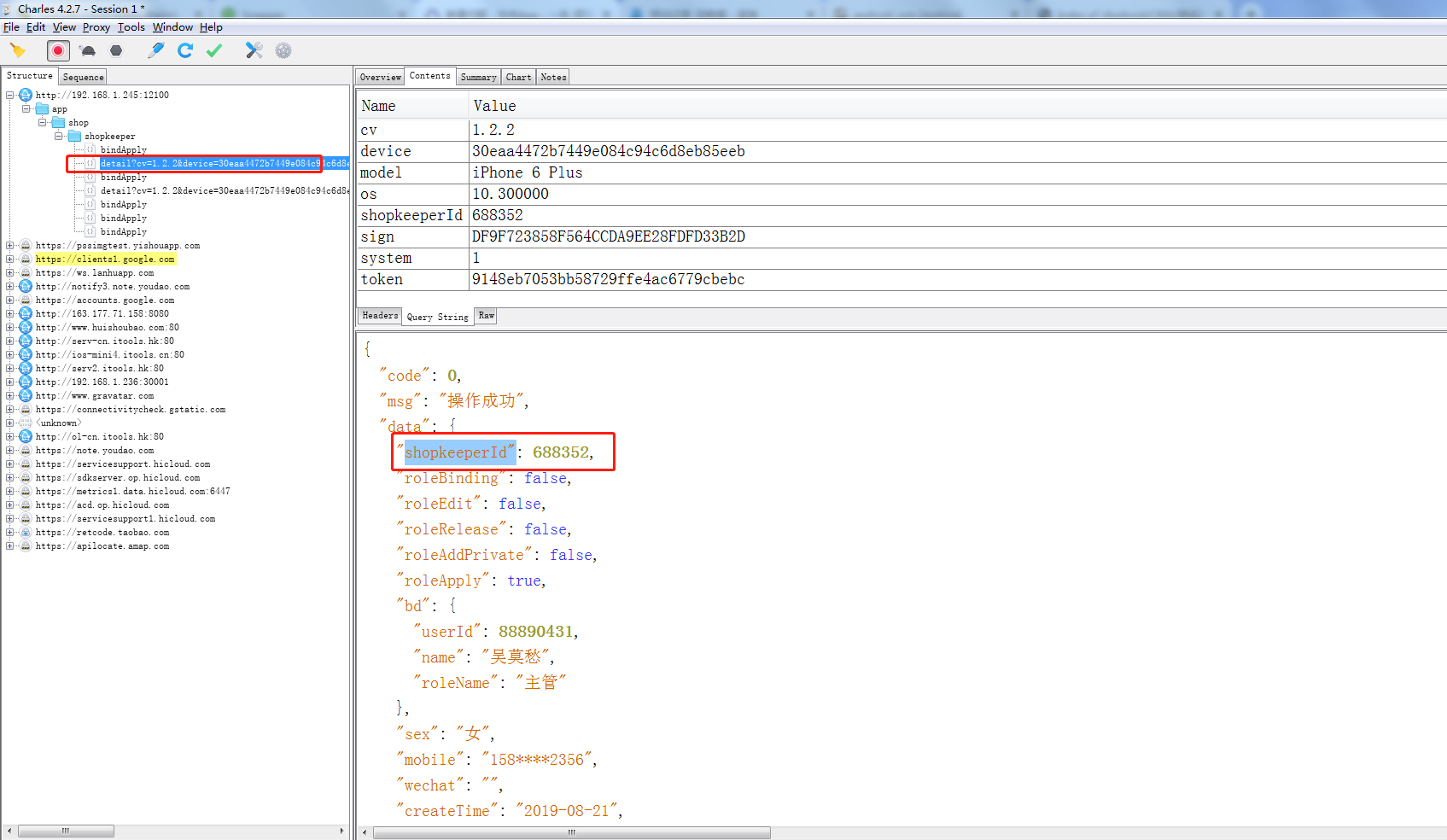Switch to the Chart tab
1447x840 pixels.
click(518, 77)
